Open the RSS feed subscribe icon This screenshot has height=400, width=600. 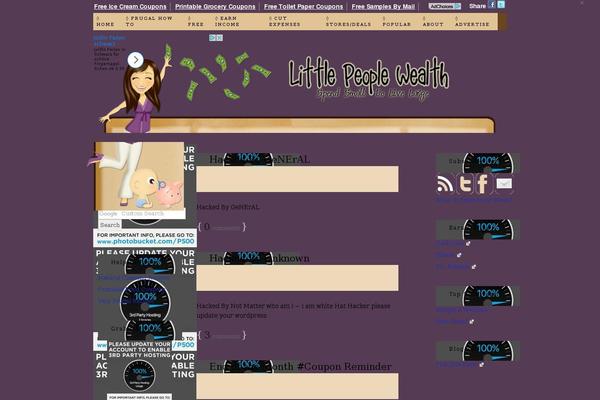pos(445,184)
